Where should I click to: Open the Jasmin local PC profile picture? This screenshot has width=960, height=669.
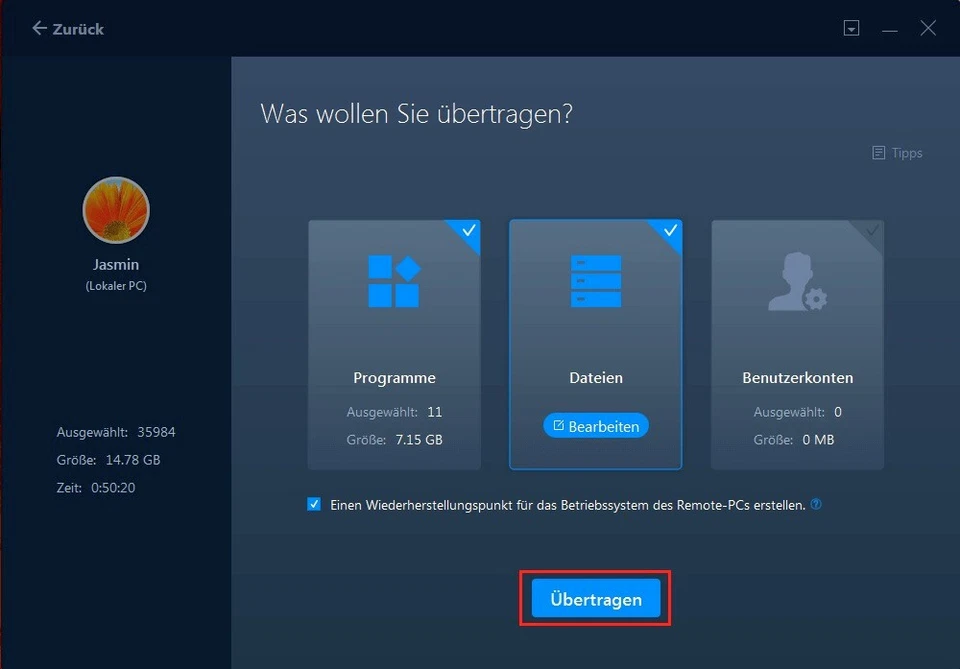coord(115,210)
